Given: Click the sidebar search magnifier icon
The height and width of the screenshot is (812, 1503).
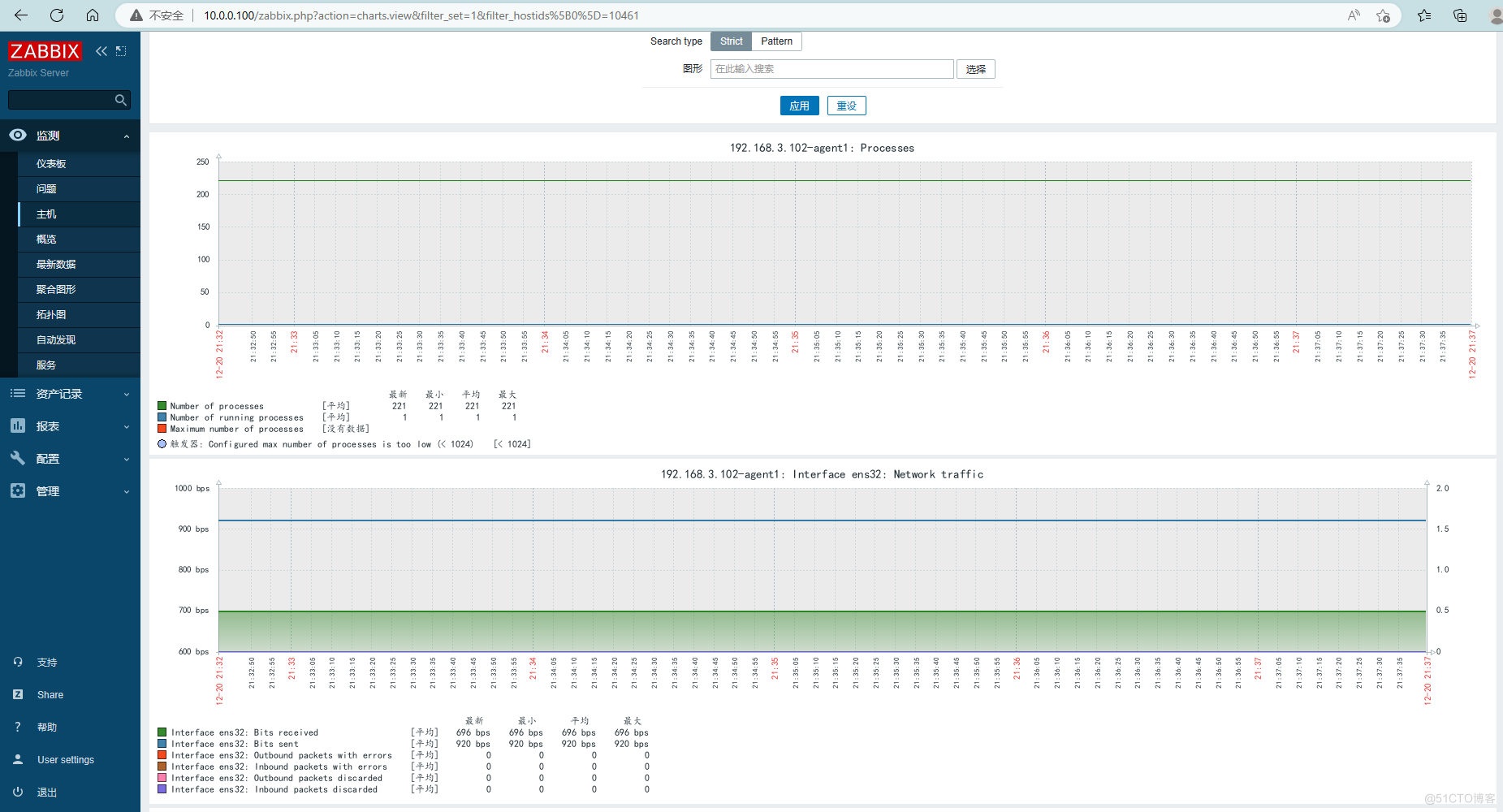Looking at the screenshot, I should [121, 100].
